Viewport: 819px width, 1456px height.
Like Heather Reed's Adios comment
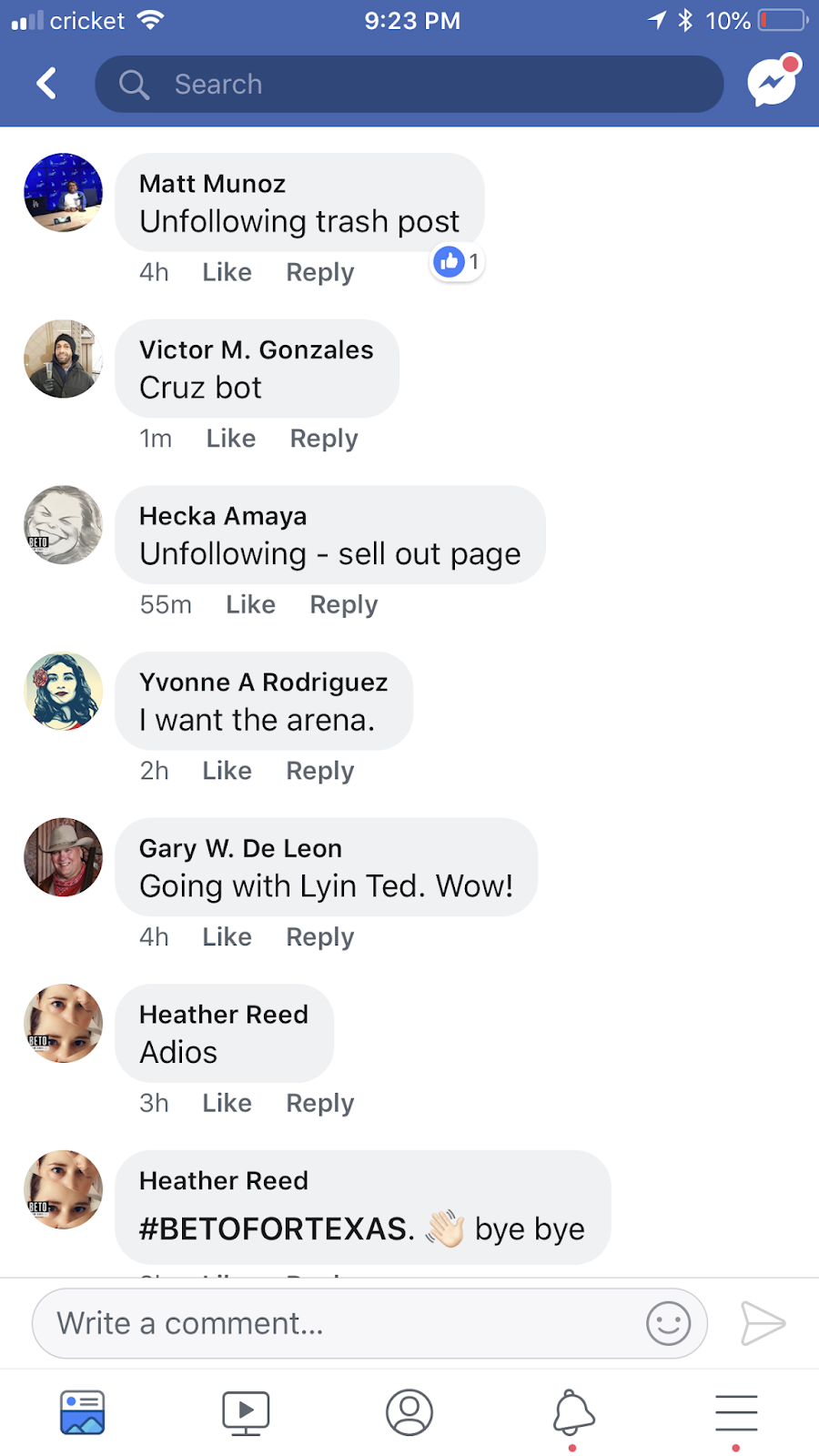point(227,1103)
